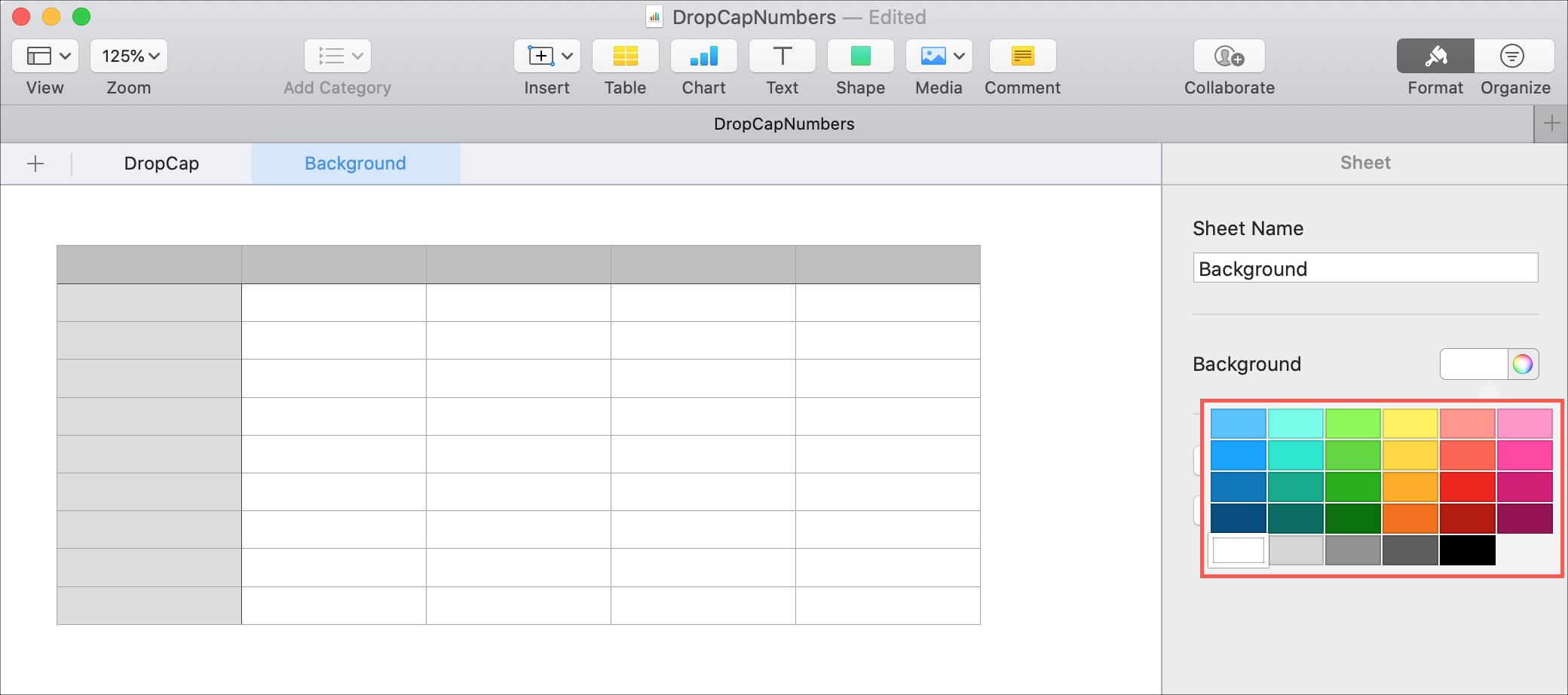Choose the light blue swatch

tap(1239, 424)
